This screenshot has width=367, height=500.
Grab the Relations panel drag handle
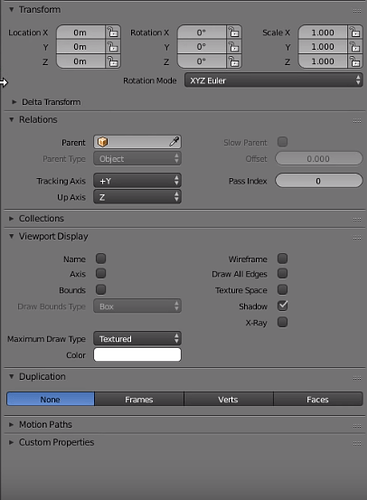pyautogui.click(x=357, y=120)
